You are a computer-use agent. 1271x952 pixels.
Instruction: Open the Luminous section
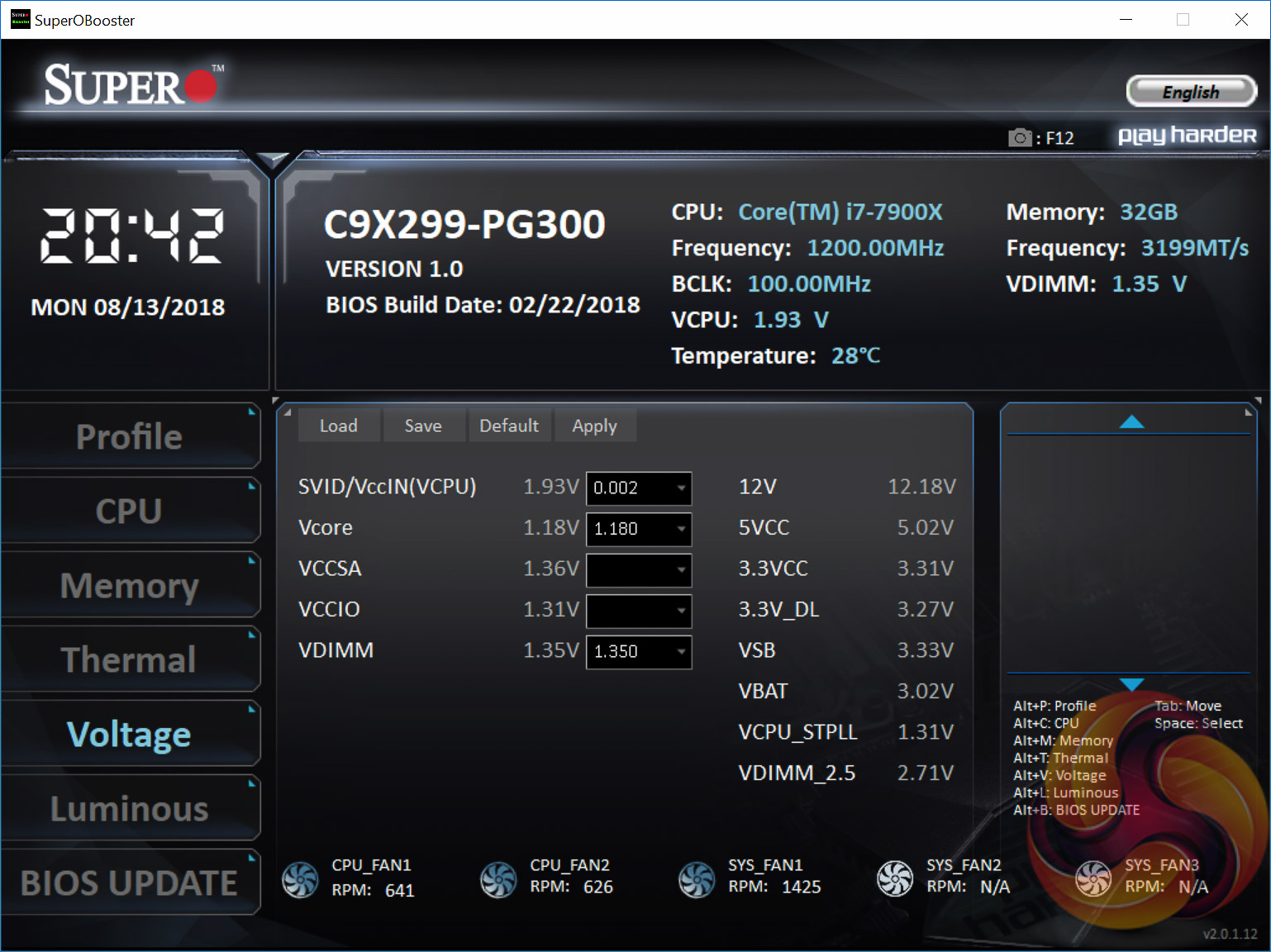(x=130, y=808)
